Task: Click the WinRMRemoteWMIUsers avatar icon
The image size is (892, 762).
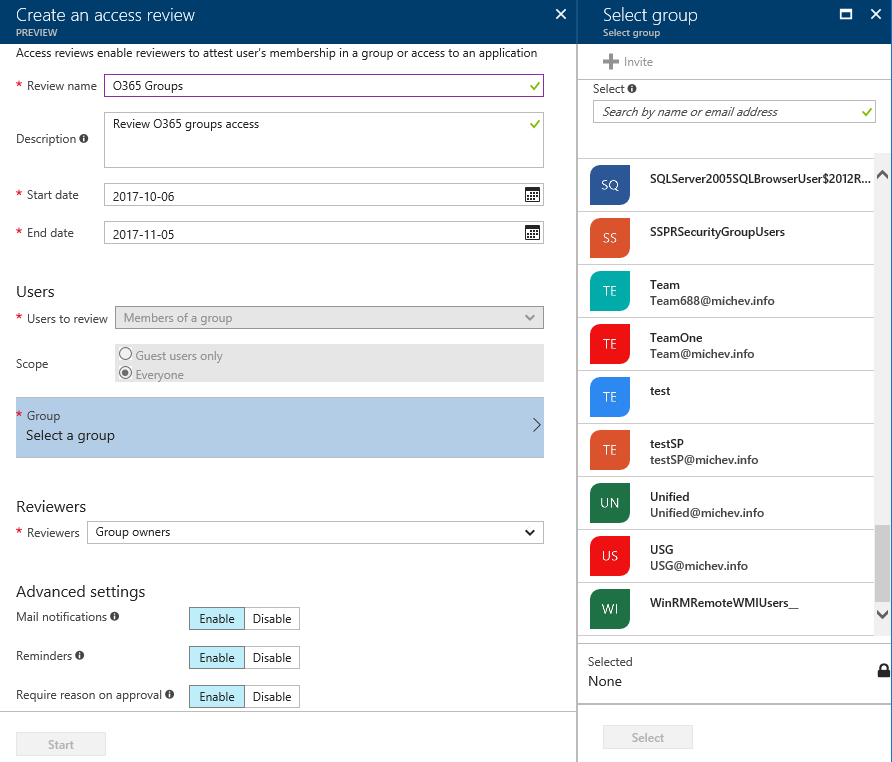Action: tap(611, 609)
